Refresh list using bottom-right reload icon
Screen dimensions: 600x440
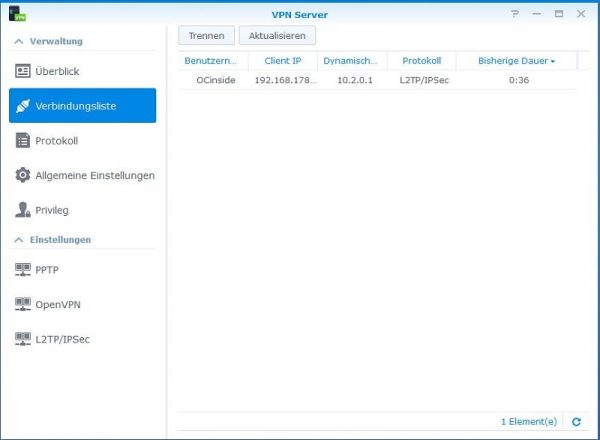pos(576,423)
